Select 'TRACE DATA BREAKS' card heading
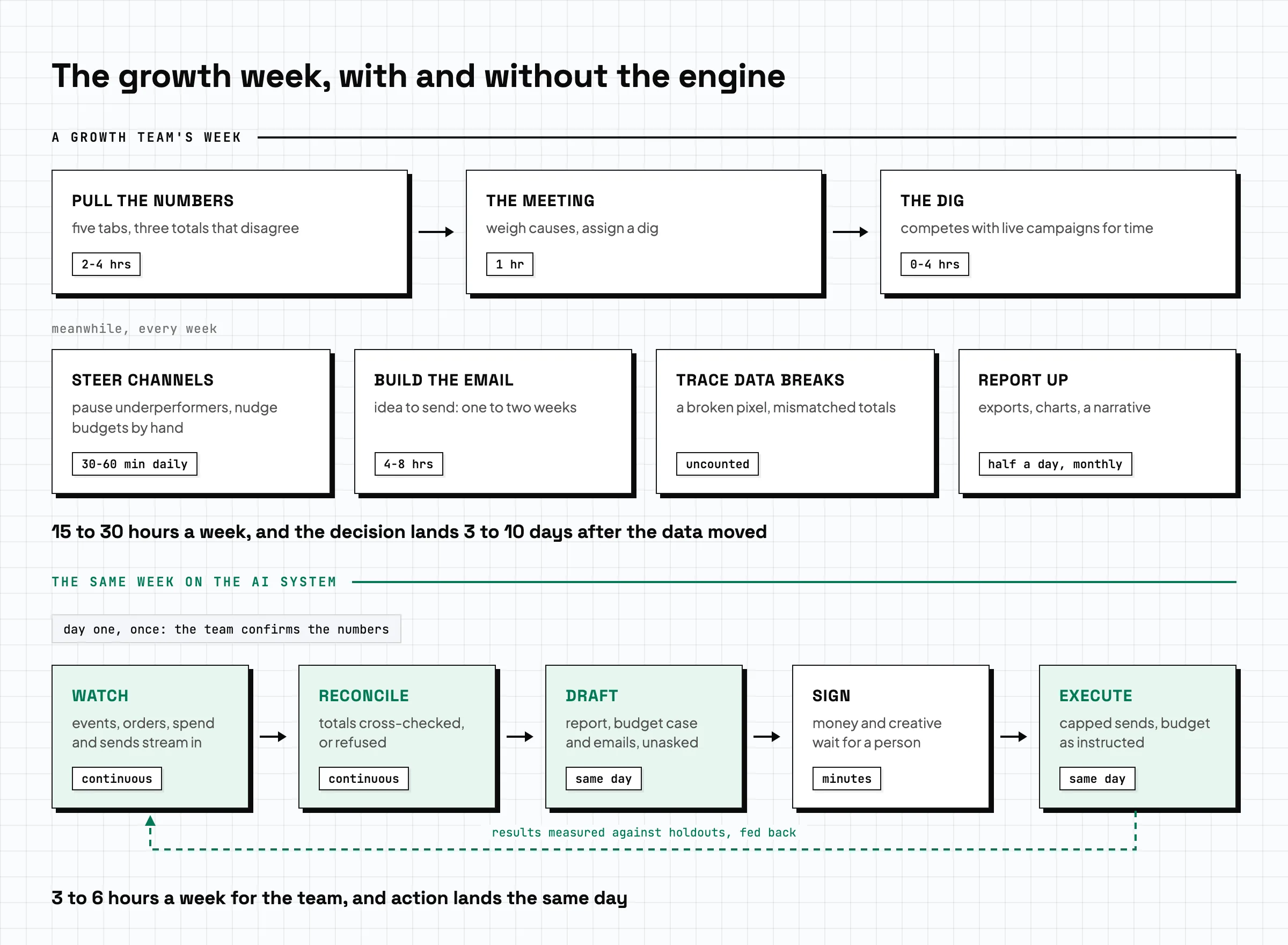 [x=760, y=380]
